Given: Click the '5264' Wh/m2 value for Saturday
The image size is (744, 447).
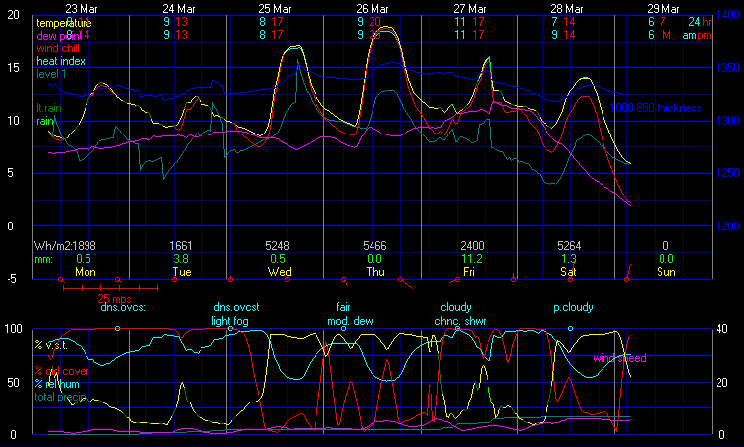Looking at the screenshot, I should (569, 246).
